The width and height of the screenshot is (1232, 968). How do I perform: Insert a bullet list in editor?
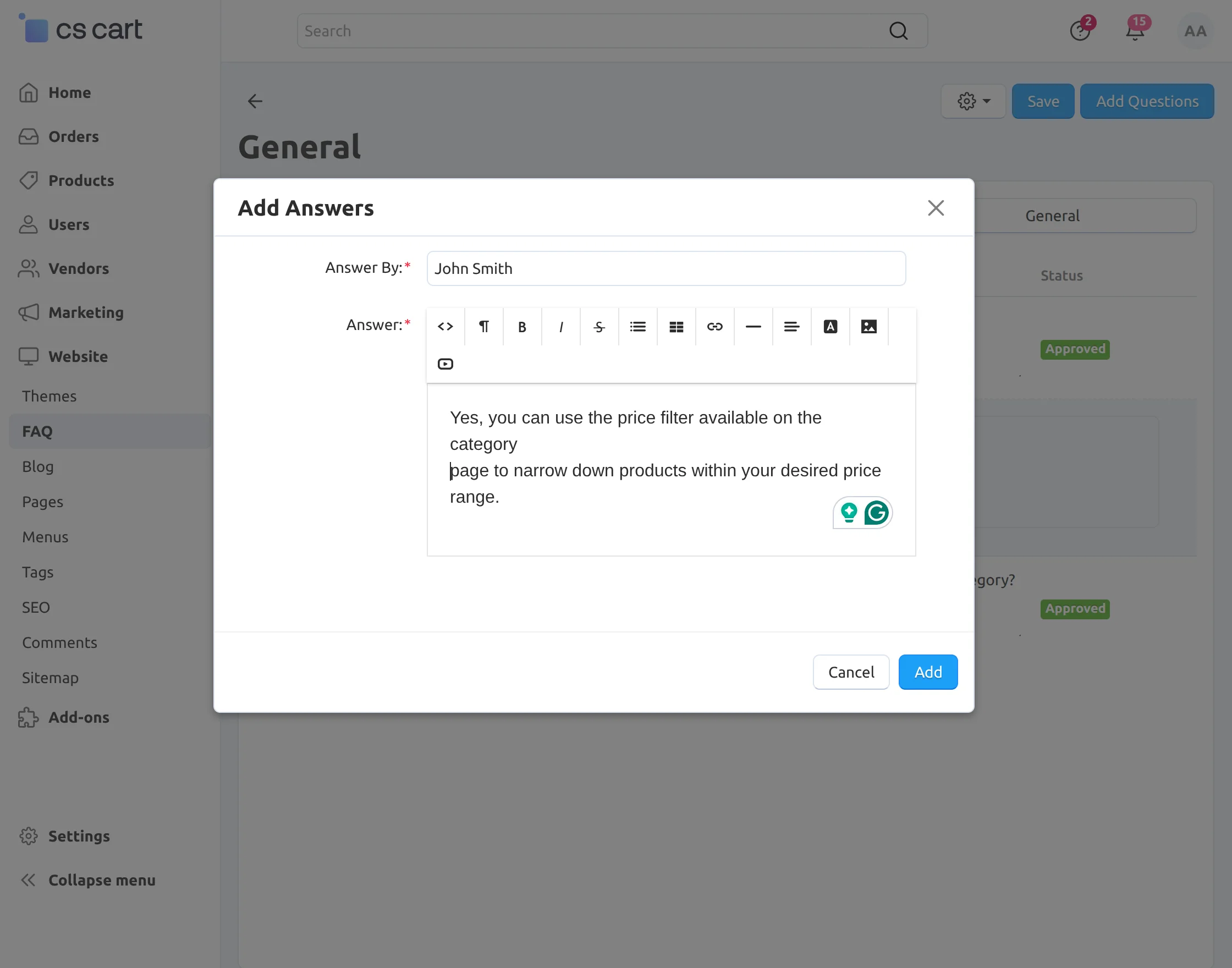coord(638,327)
